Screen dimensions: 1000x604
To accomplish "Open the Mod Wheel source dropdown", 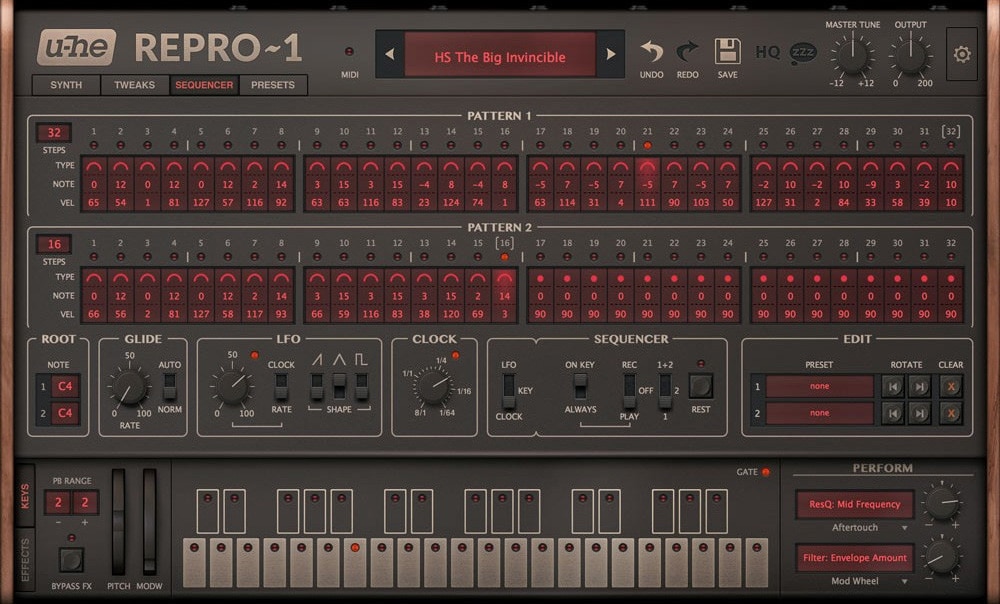I will point(869,581).
